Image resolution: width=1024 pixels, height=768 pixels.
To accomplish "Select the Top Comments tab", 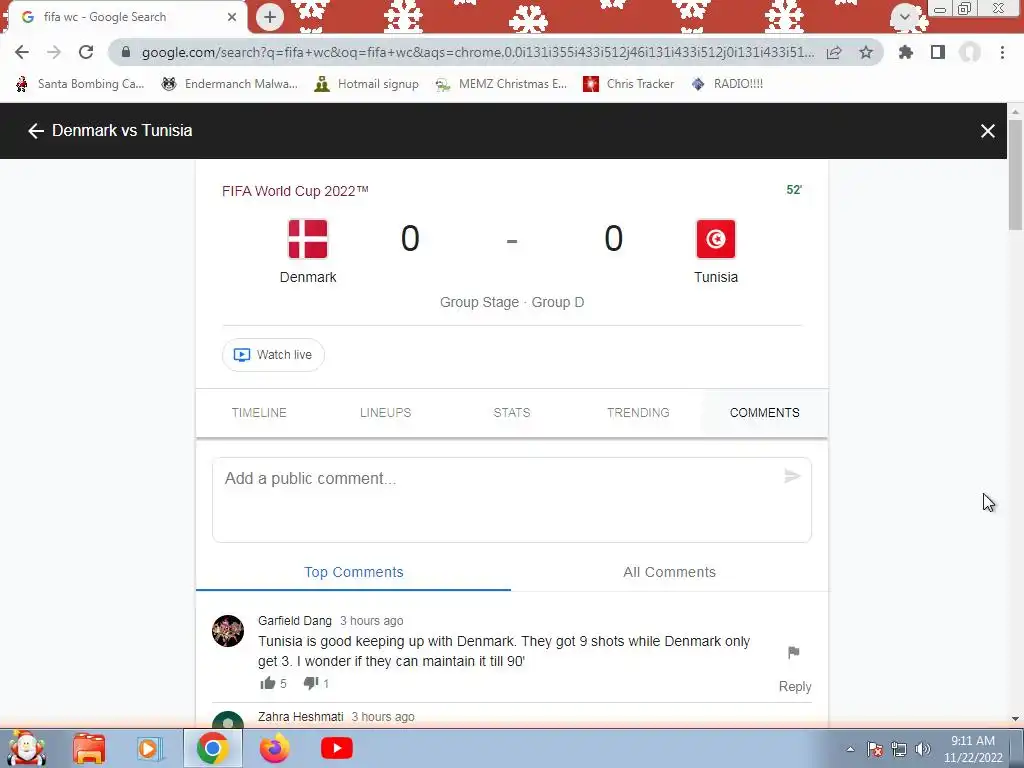I will tap(353, 572).
